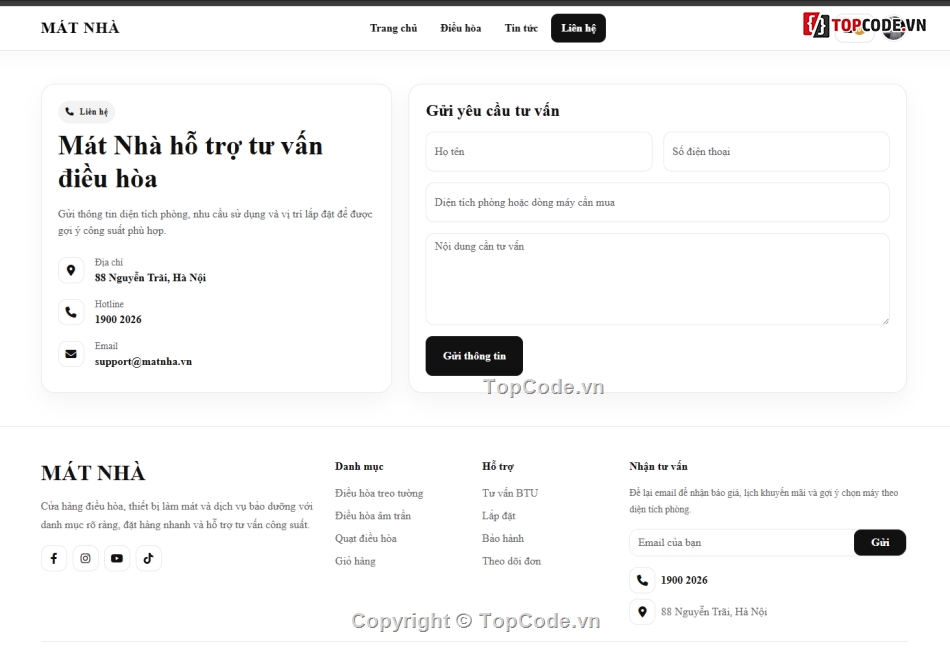Click the phone icon beside Hotline
Screen dimensions: 950x653
(71, 312)
